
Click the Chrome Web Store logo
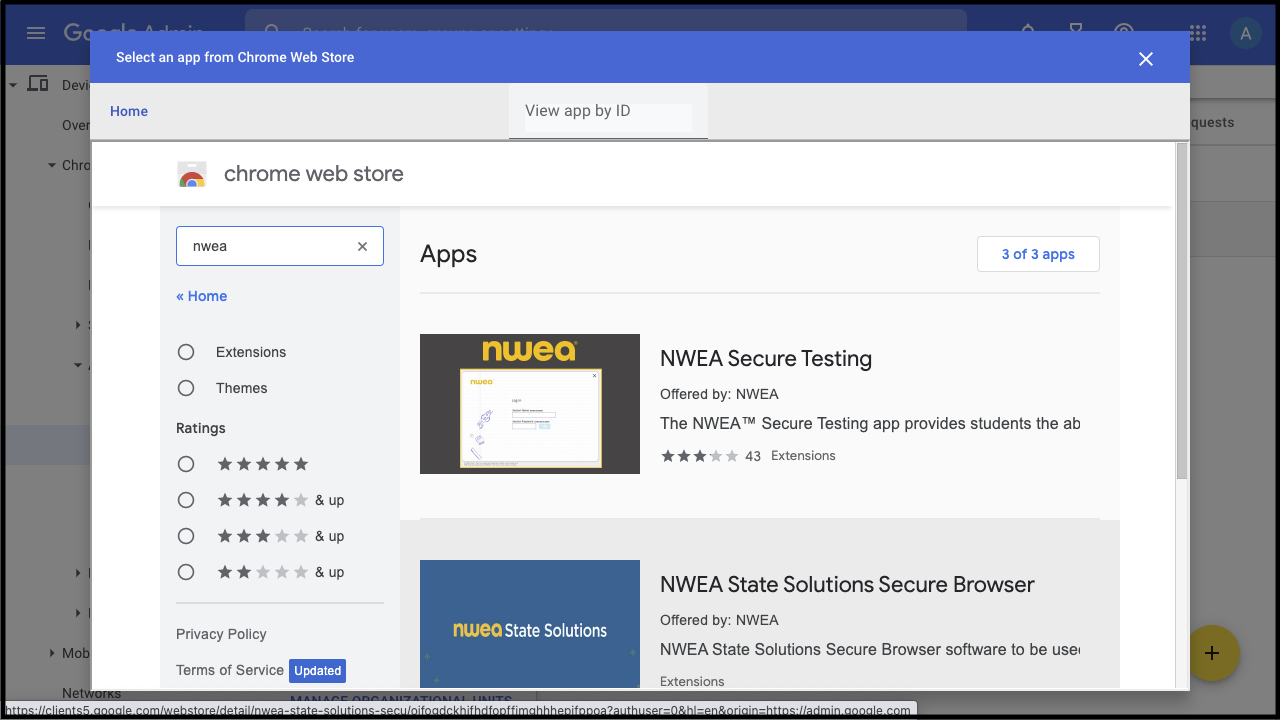click(x=192, y=174)
